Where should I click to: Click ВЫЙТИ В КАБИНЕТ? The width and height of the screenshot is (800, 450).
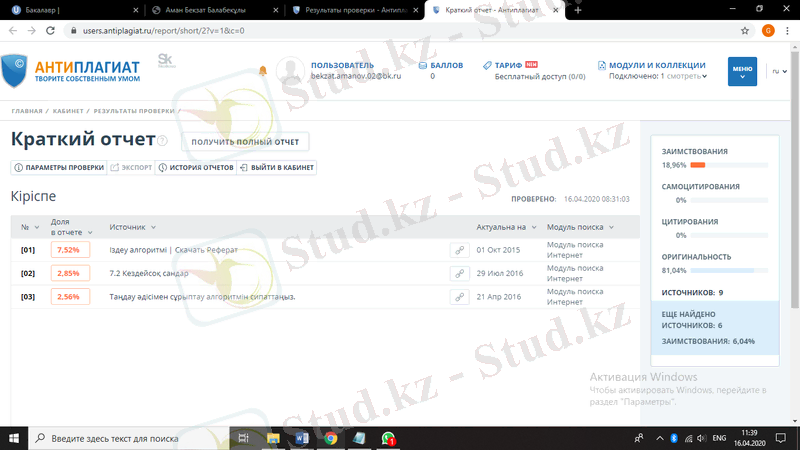pyautogui.click(x=277, y=167)
